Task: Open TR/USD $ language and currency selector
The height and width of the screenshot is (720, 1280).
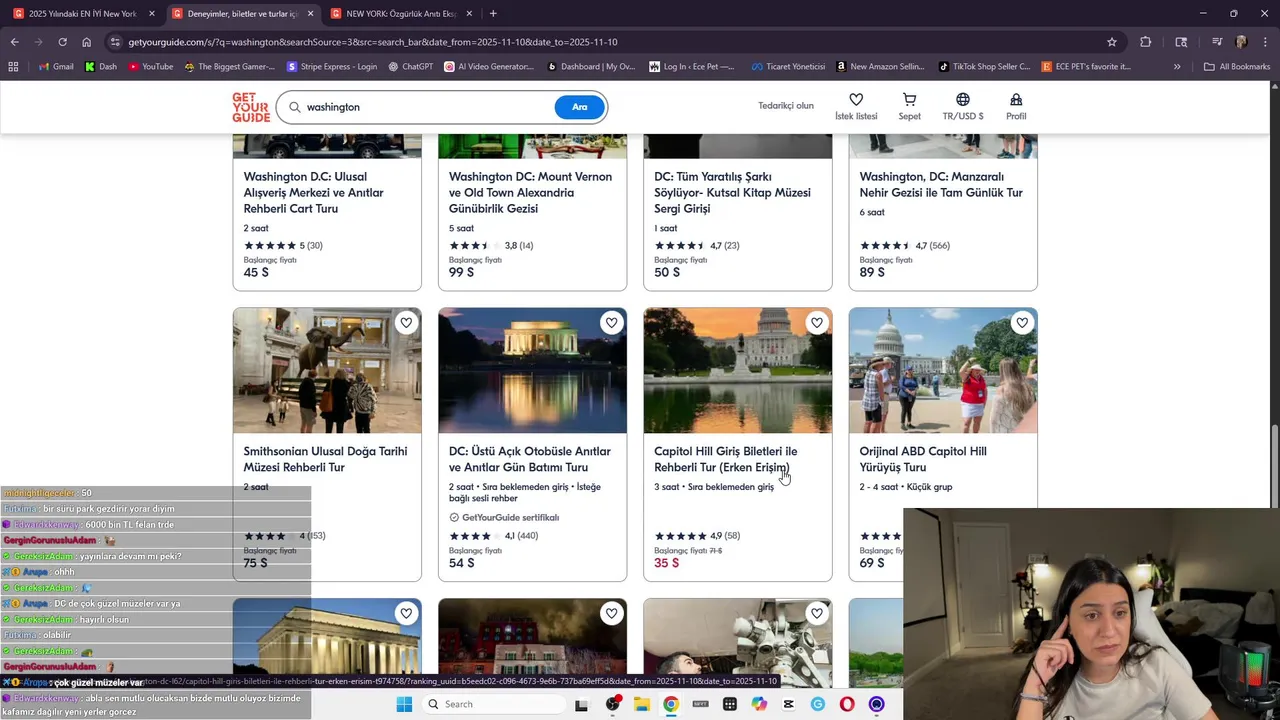Action: [963, 106]
